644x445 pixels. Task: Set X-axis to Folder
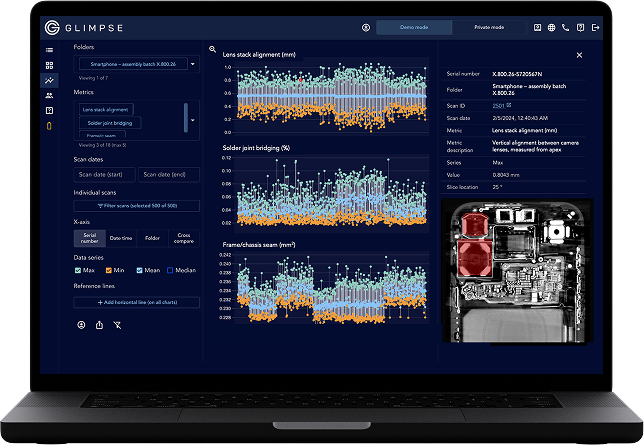click(x=152, y=238)
